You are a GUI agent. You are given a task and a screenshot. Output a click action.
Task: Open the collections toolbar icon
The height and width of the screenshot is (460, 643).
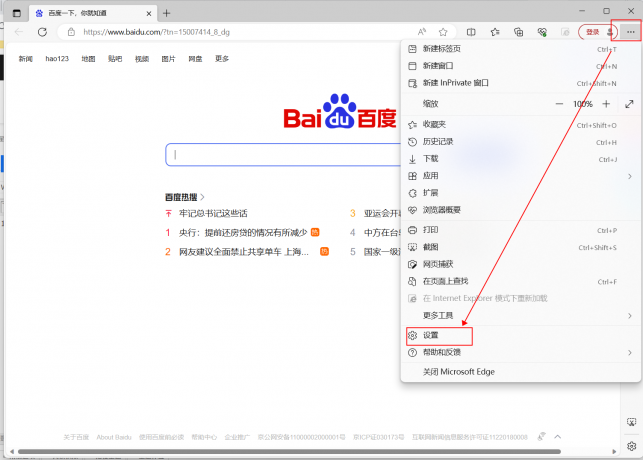click(x=518, y=32)
